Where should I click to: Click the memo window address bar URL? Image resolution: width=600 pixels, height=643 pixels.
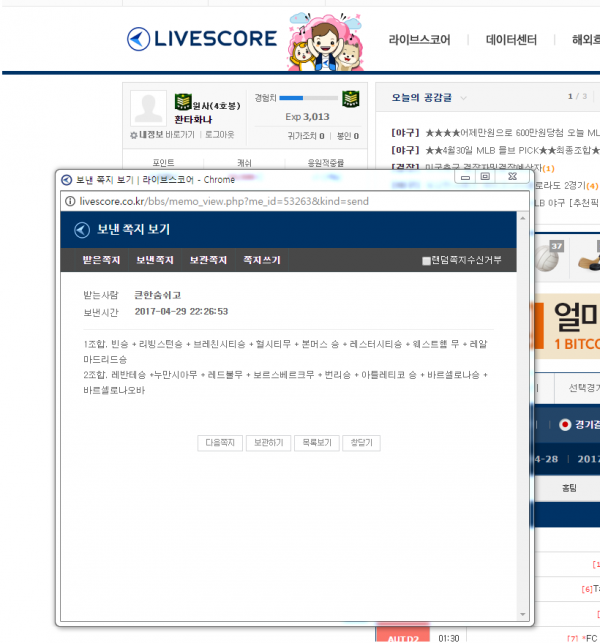[224, 201]
